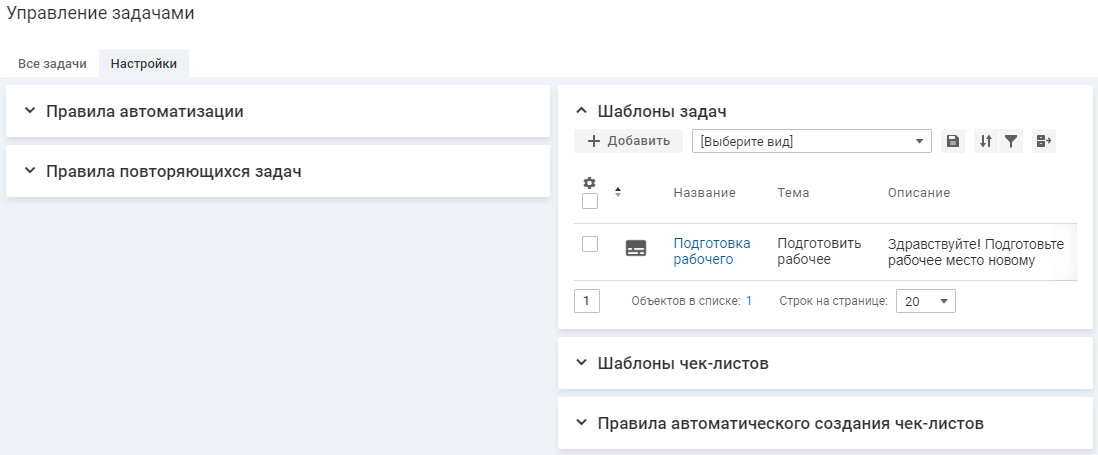Switch to the Все задачи tab
This screenshot has height=455, width=1098.
pos(52,64)
